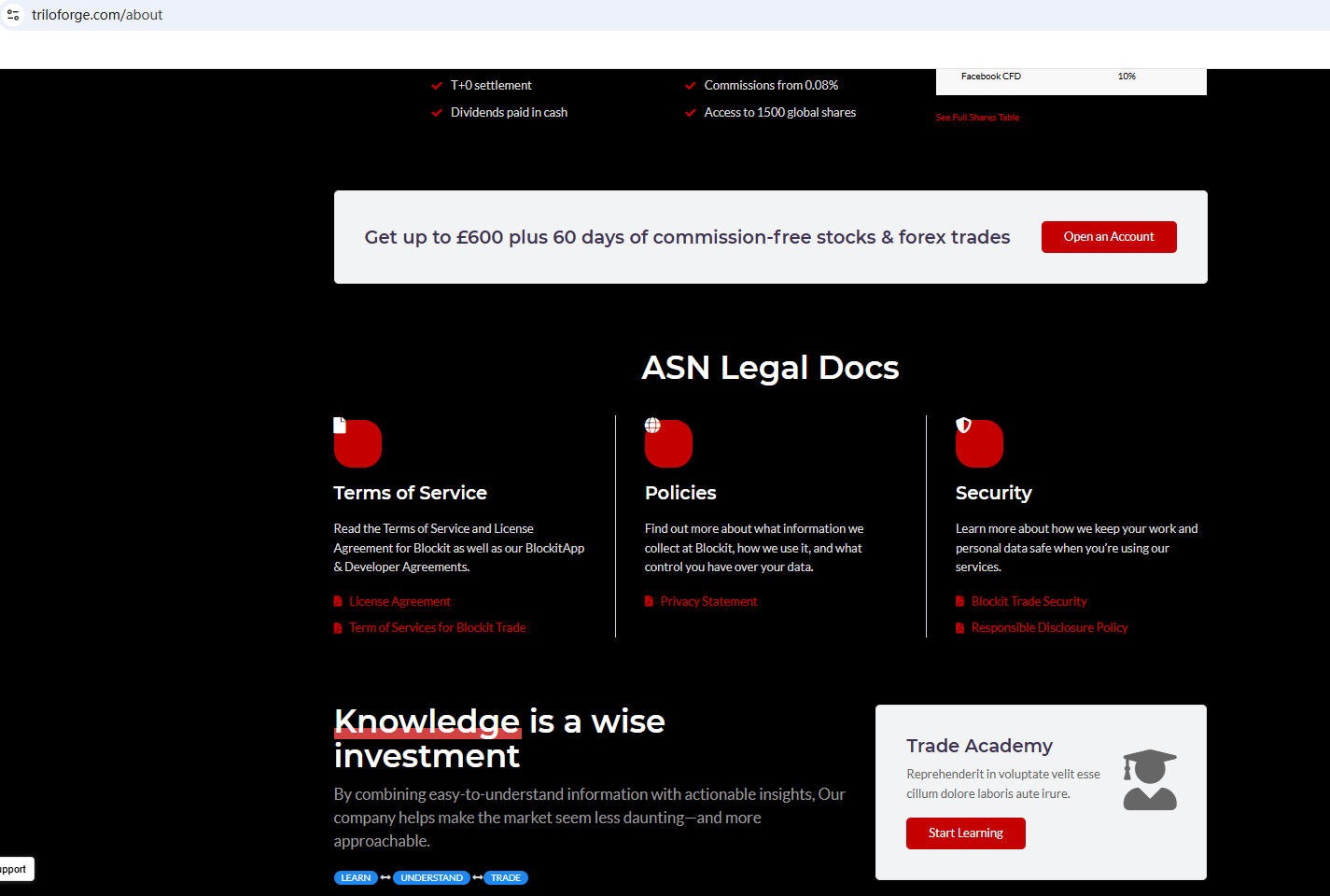1330x896 pixels.
Task: Click file icon beside Responsible Disclosure Policy
Action: [959, 628]
